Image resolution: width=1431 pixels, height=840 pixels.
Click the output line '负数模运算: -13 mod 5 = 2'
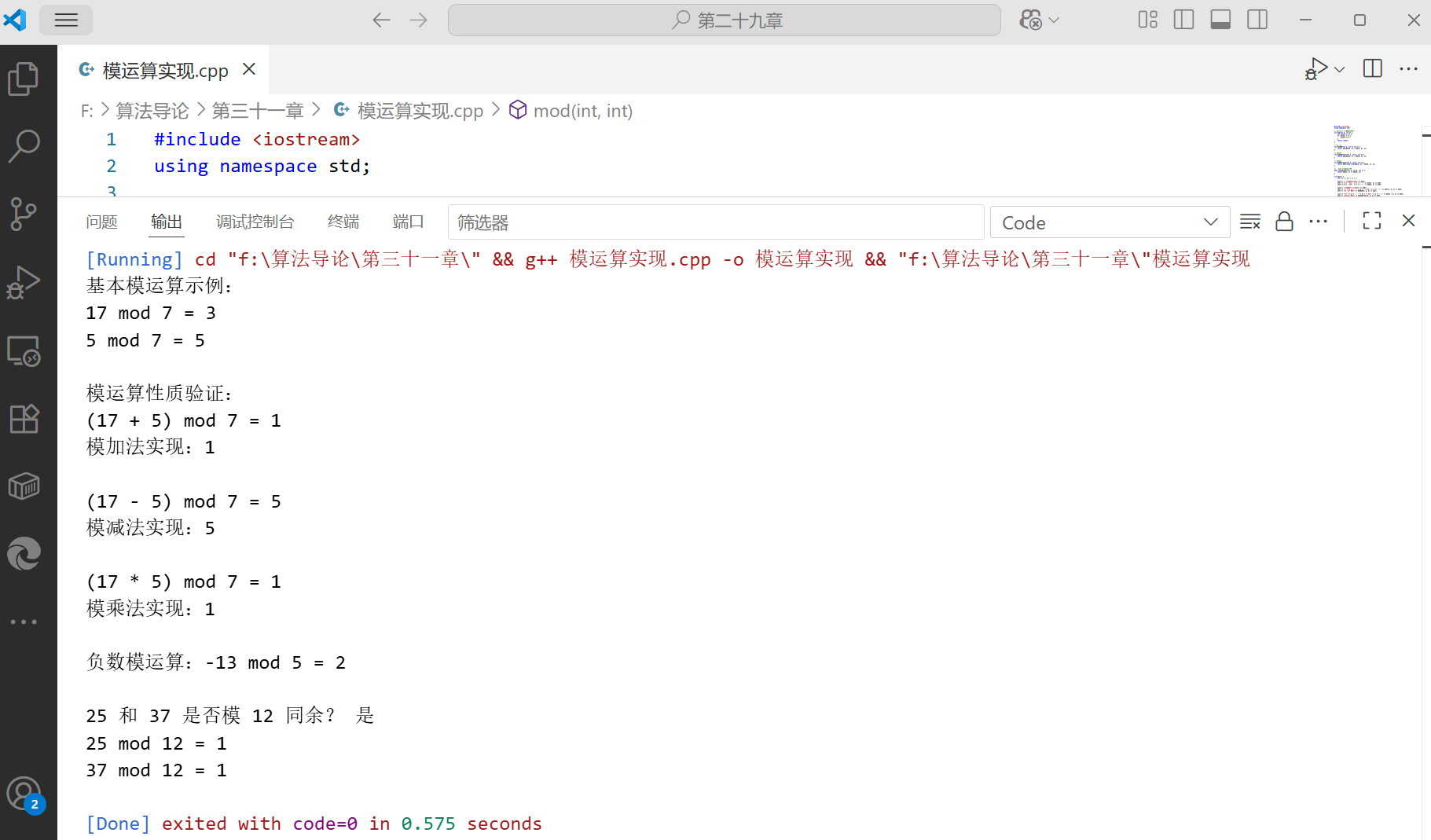pos(215,662)
